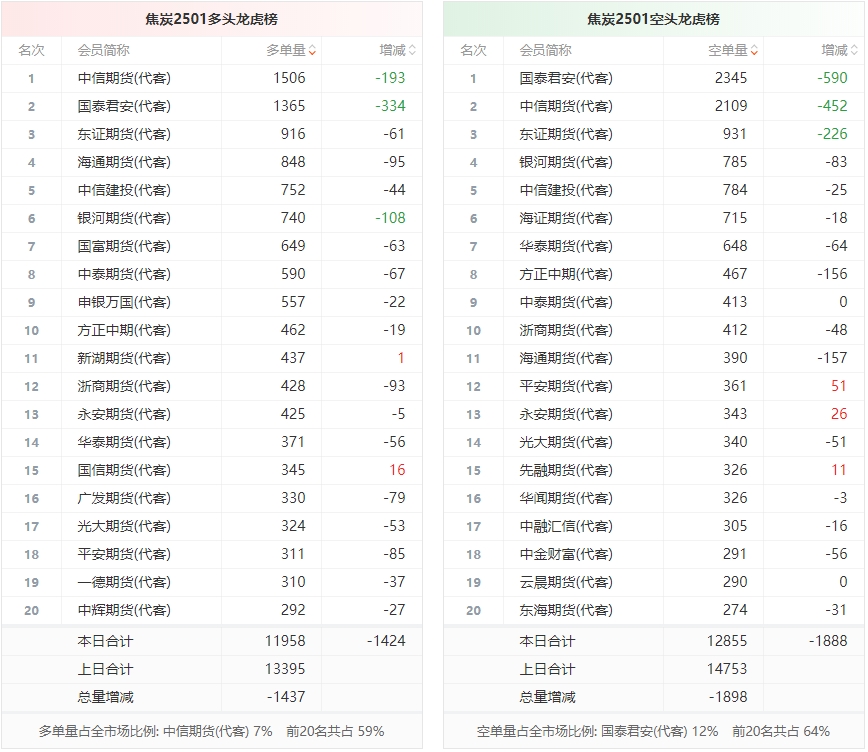Screen dimensions: 868x752
Task: Click 申银万国(代客) in 多头 table
Action: [x=124, y=302]
